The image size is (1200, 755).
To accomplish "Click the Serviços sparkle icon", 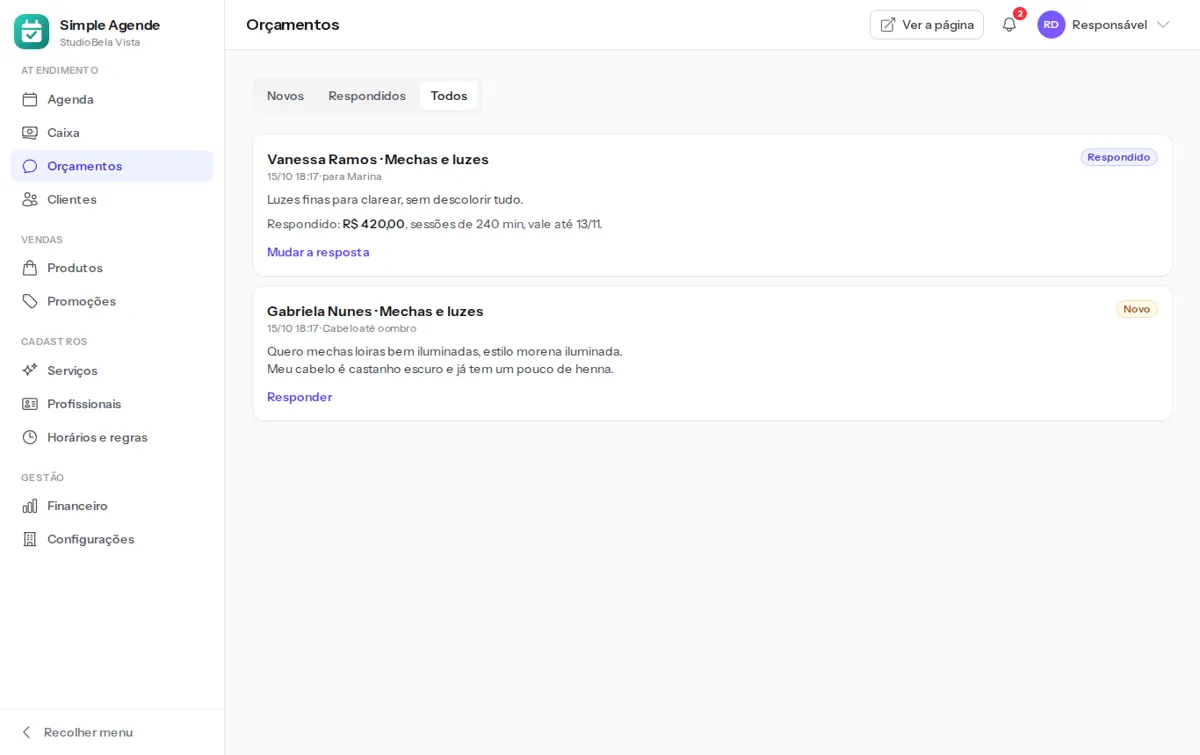I will click(30, 370).
